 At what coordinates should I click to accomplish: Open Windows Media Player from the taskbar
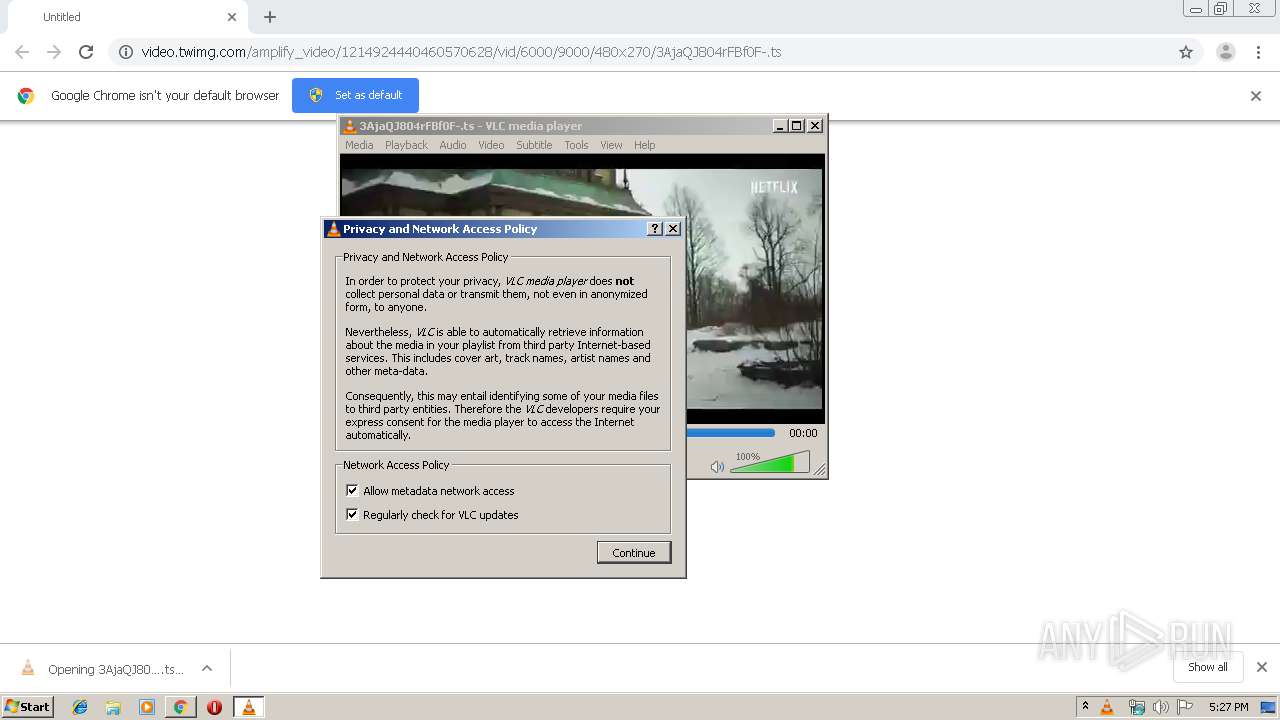pos(147,707)
